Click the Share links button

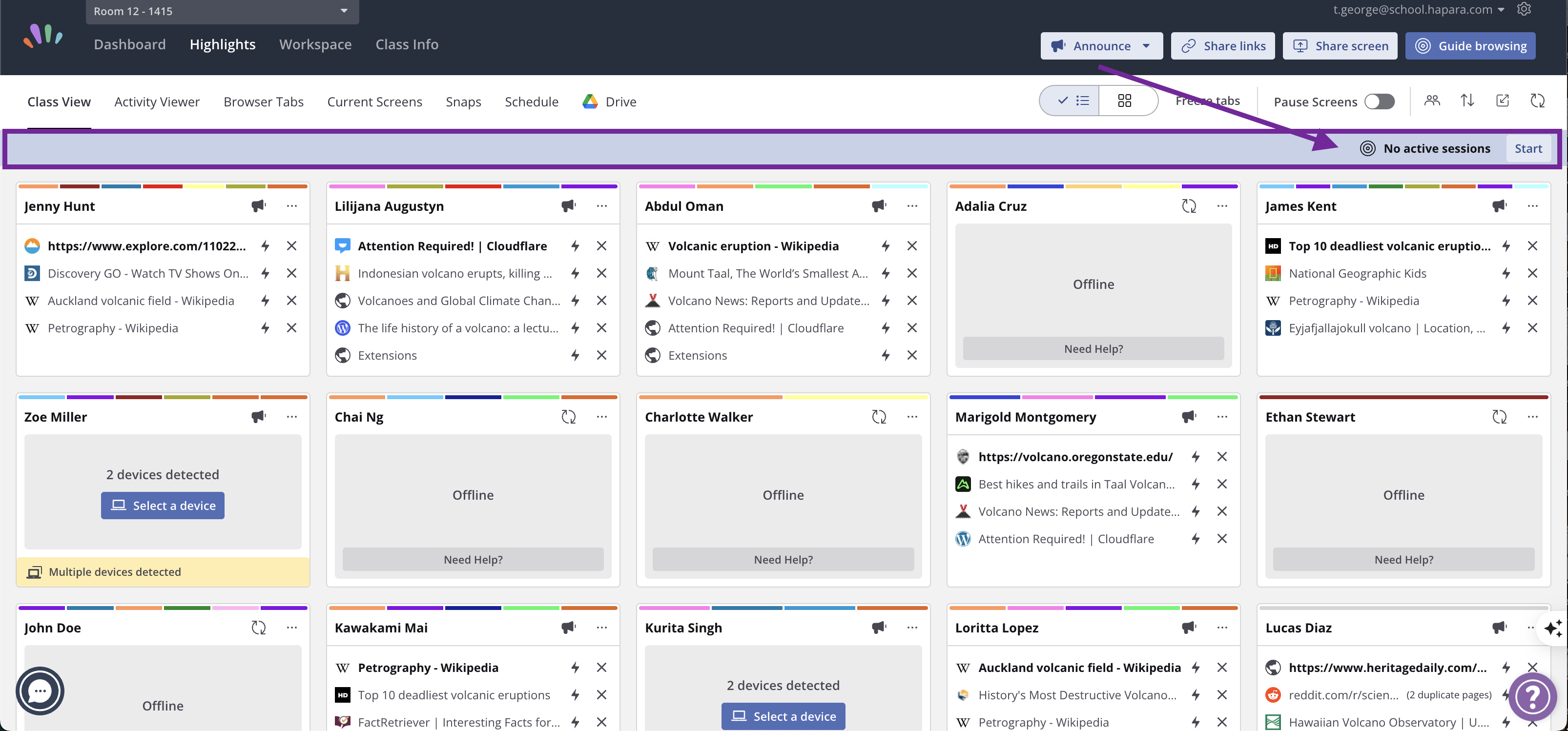click(x=1222, y=46)
